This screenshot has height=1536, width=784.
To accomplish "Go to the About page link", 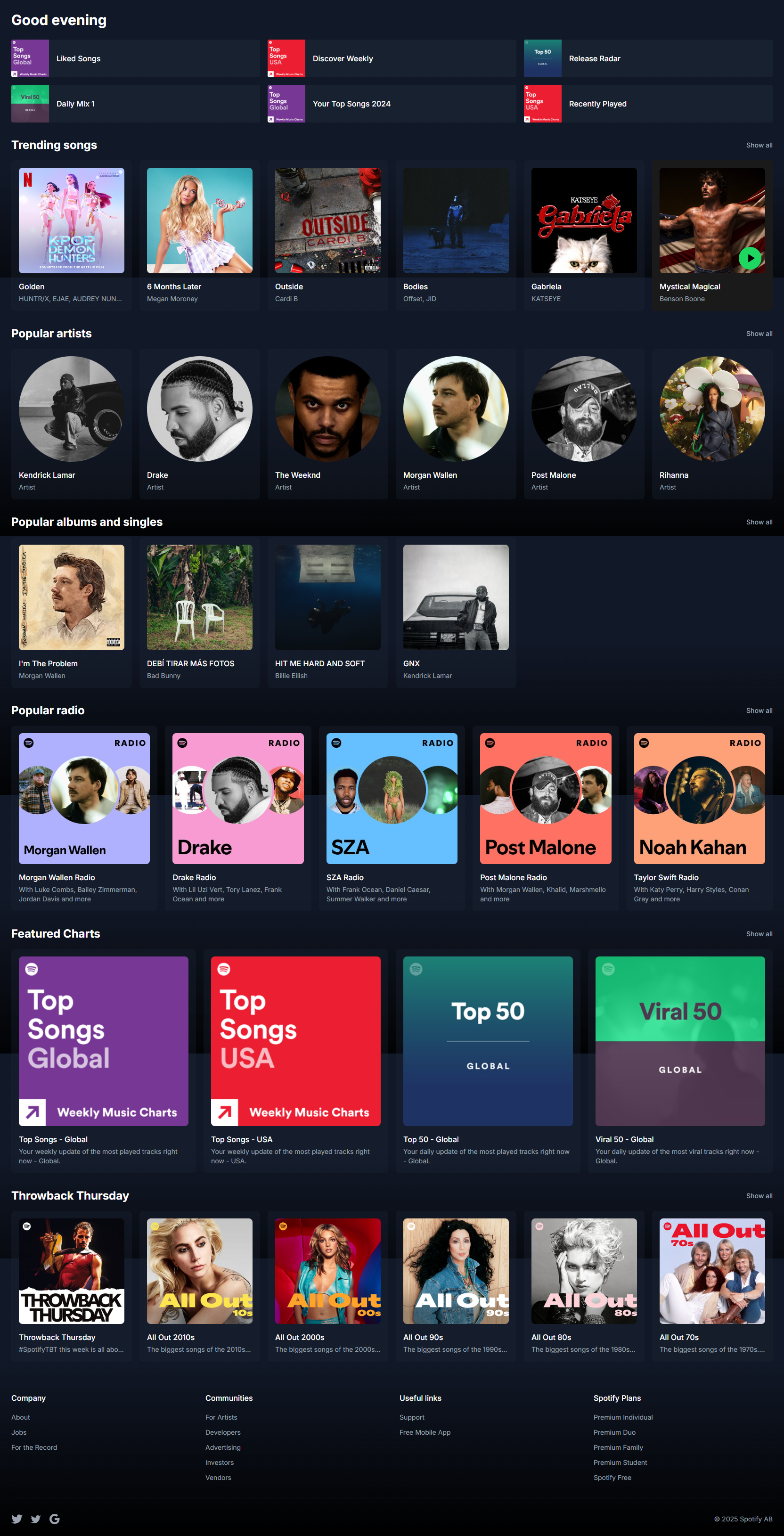I will click(x=20, y=1417).
